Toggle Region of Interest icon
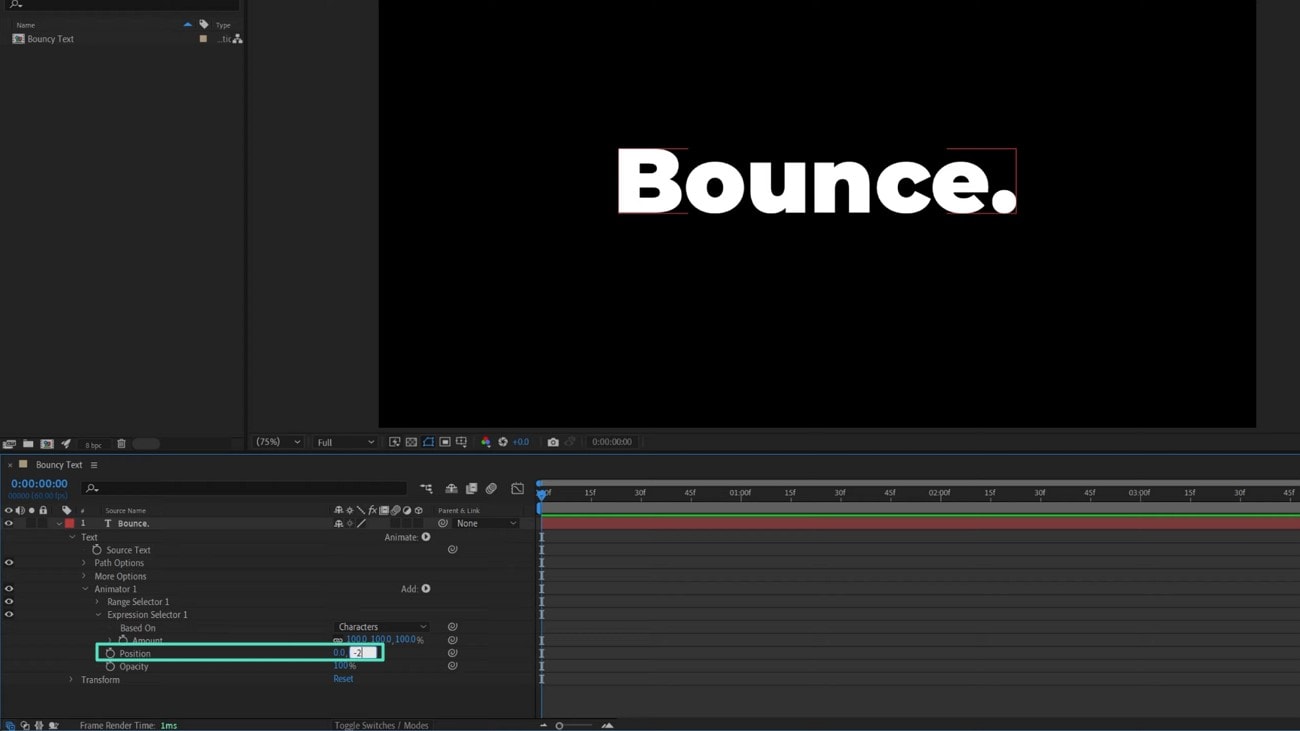 pos(445,442)
